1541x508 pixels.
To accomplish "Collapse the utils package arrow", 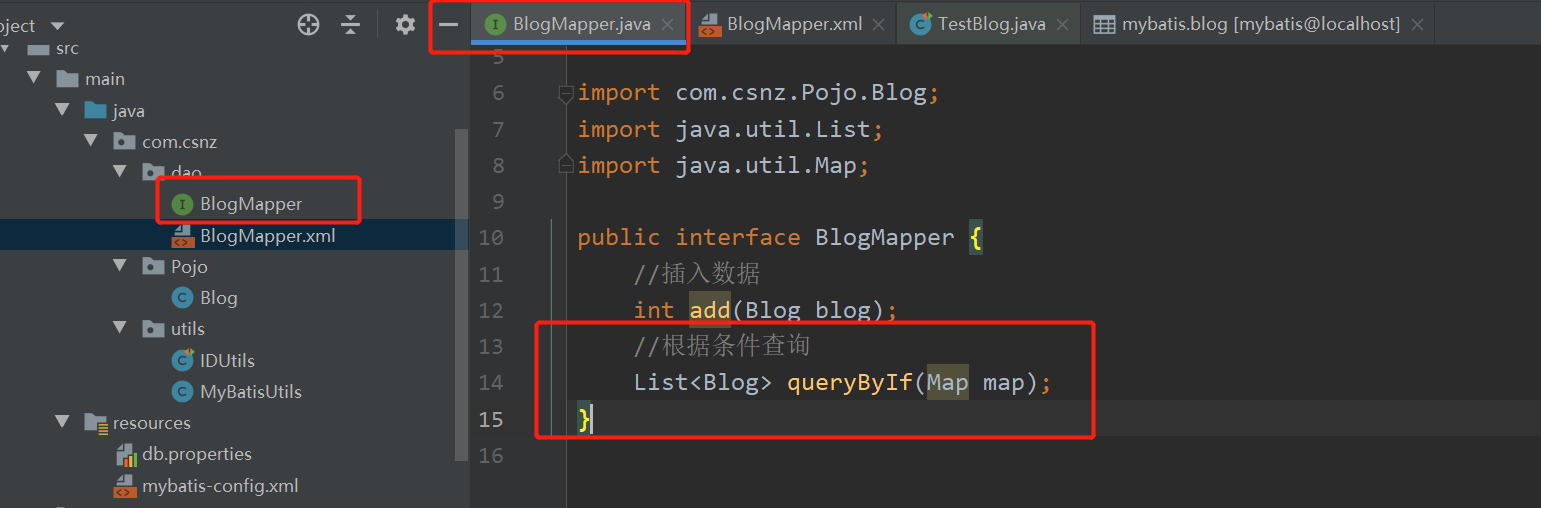I will (121, 328).
